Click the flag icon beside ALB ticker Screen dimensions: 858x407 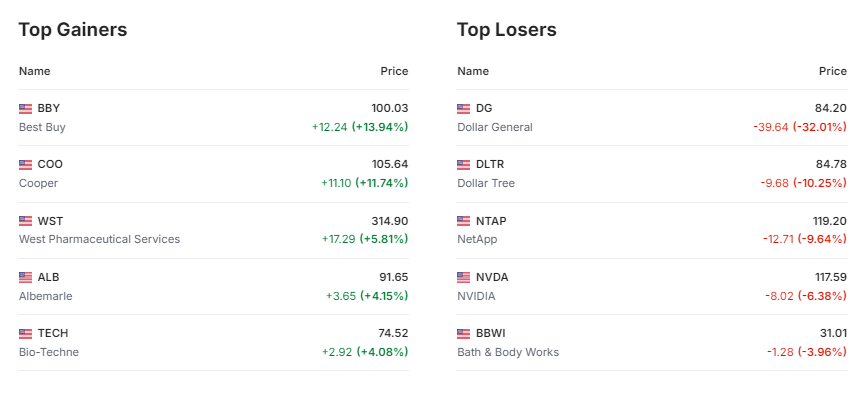[x=25, y=277]
